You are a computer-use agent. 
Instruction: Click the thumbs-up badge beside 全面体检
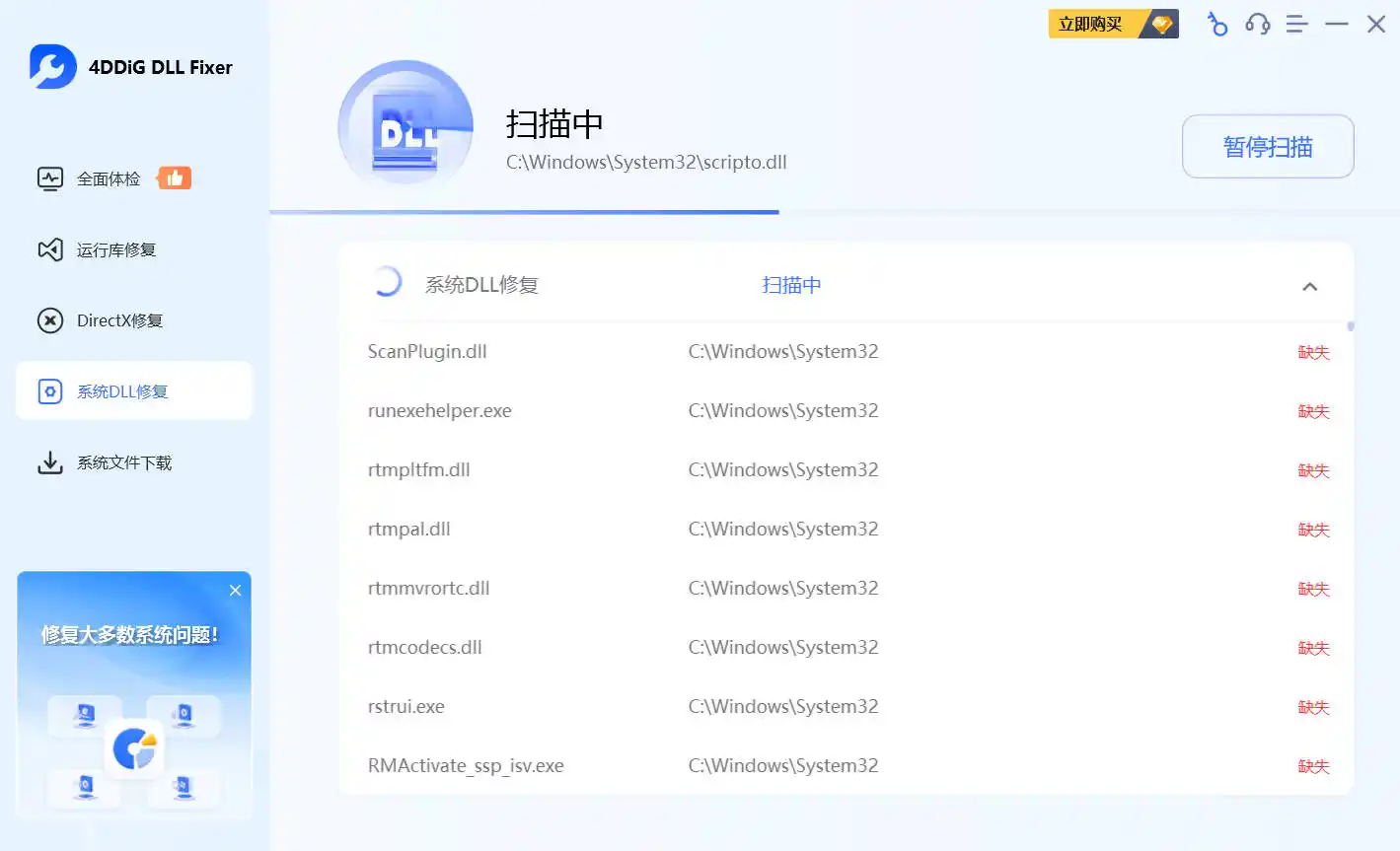pyautogui.click(x=175, y=177)
